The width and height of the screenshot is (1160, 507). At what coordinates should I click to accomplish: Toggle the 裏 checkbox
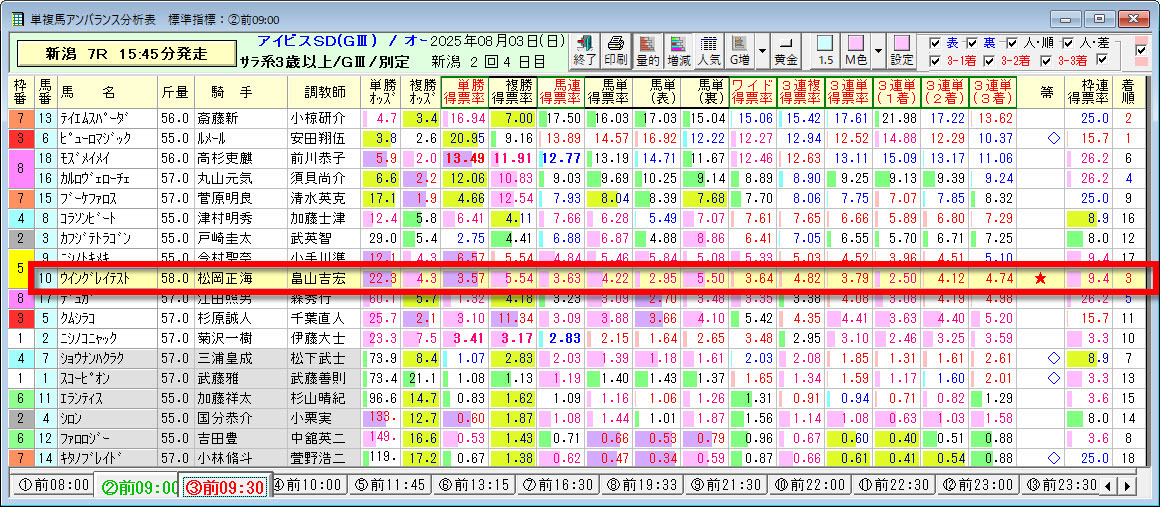pos(971,43)
